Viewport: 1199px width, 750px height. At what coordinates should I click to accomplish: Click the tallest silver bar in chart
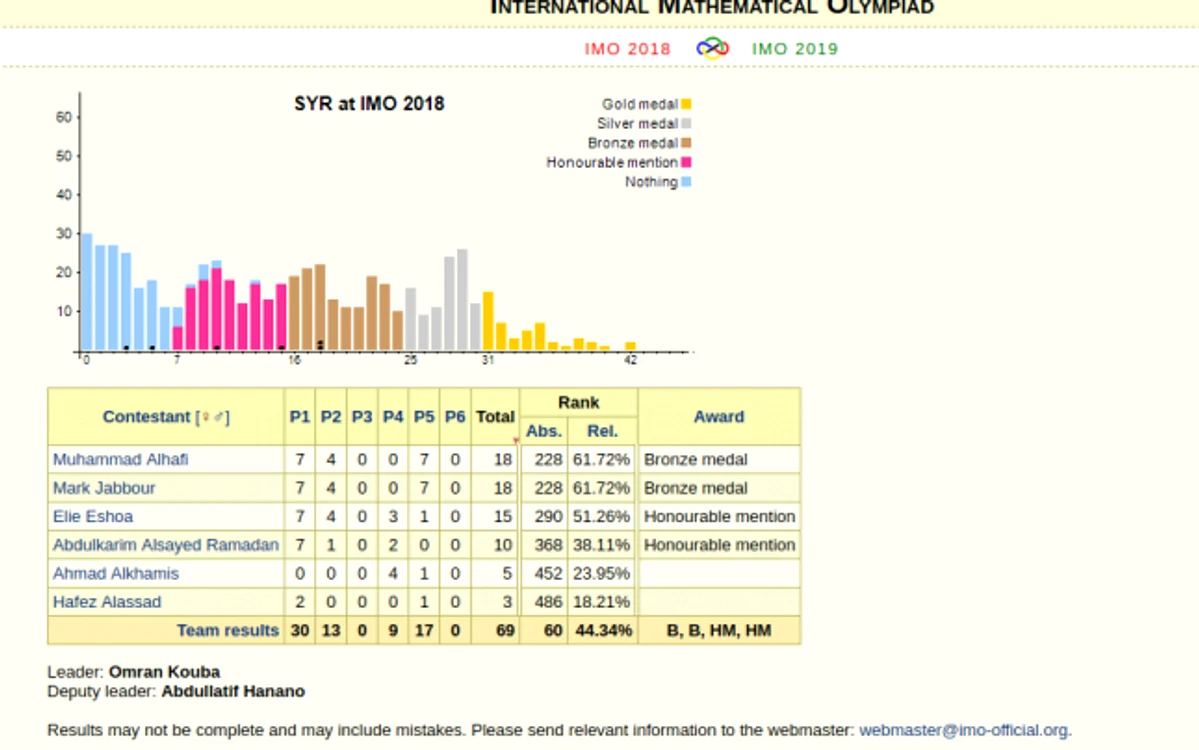pos(462,300)
